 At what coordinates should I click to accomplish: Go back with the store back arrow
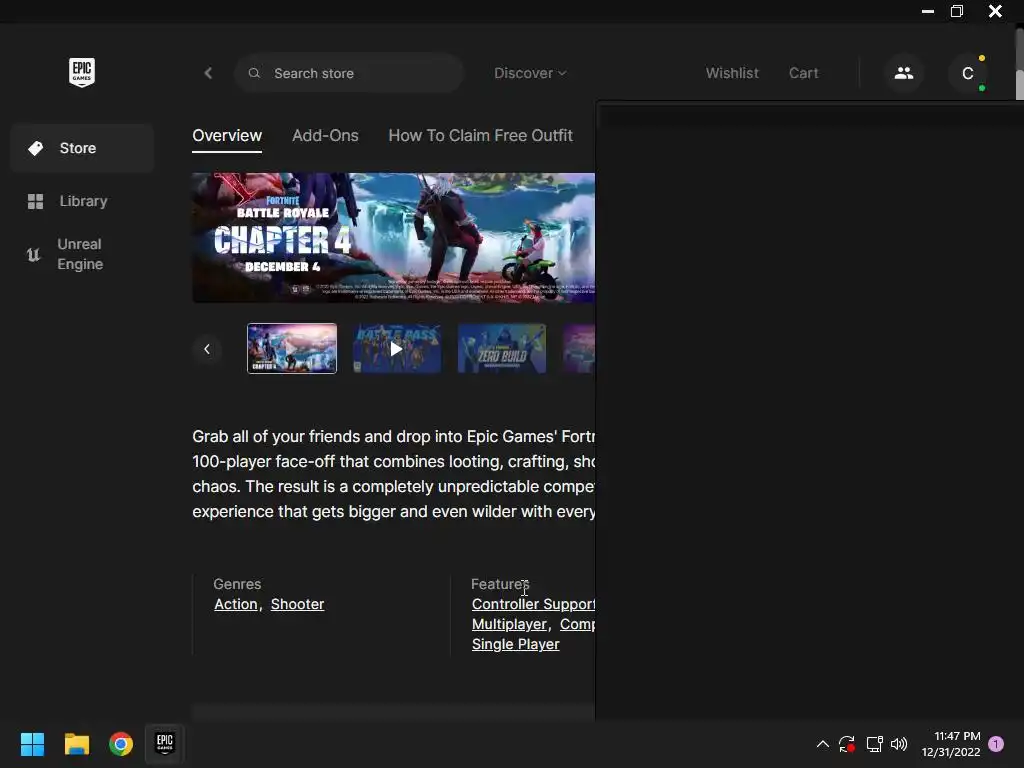208,73
